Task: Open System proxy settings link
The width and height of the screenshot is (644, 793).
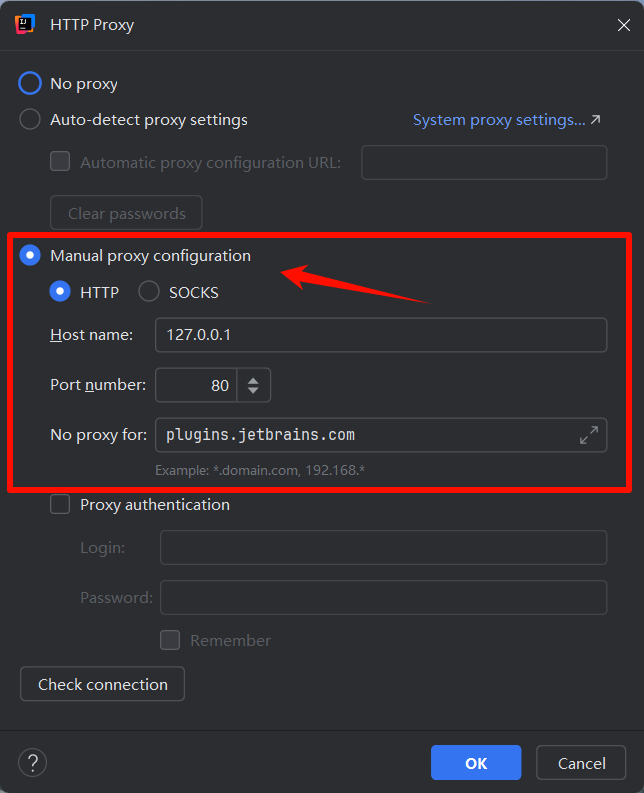Action: pos(499,120)
